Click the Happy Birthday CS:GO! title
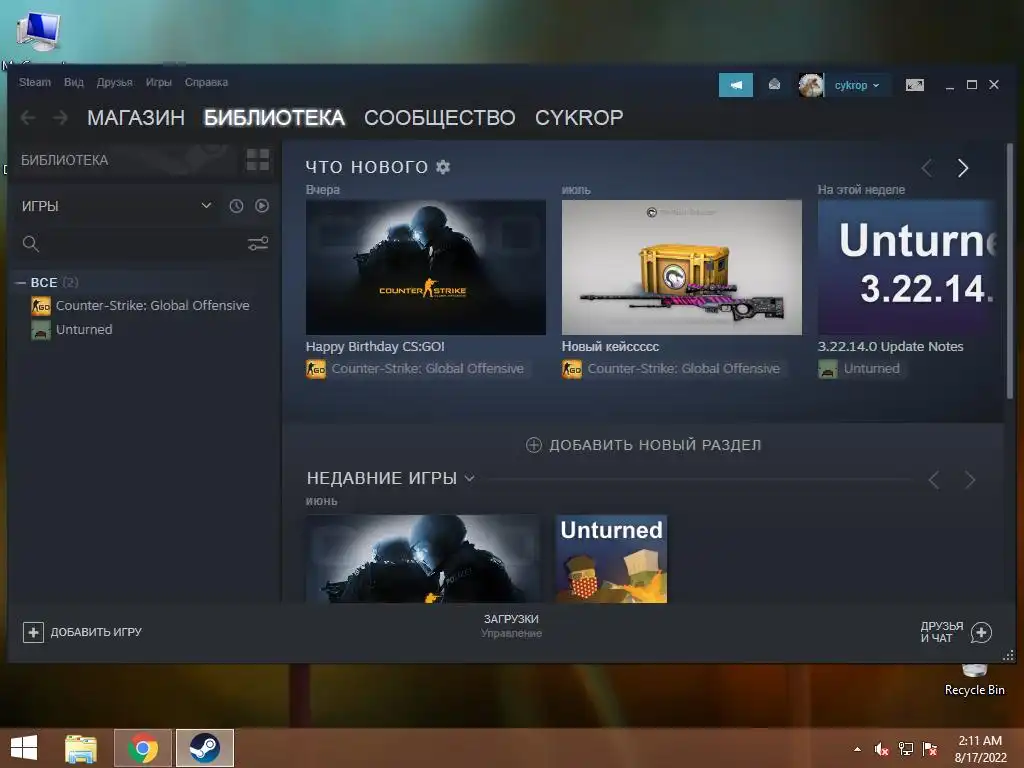 point(375,347)
